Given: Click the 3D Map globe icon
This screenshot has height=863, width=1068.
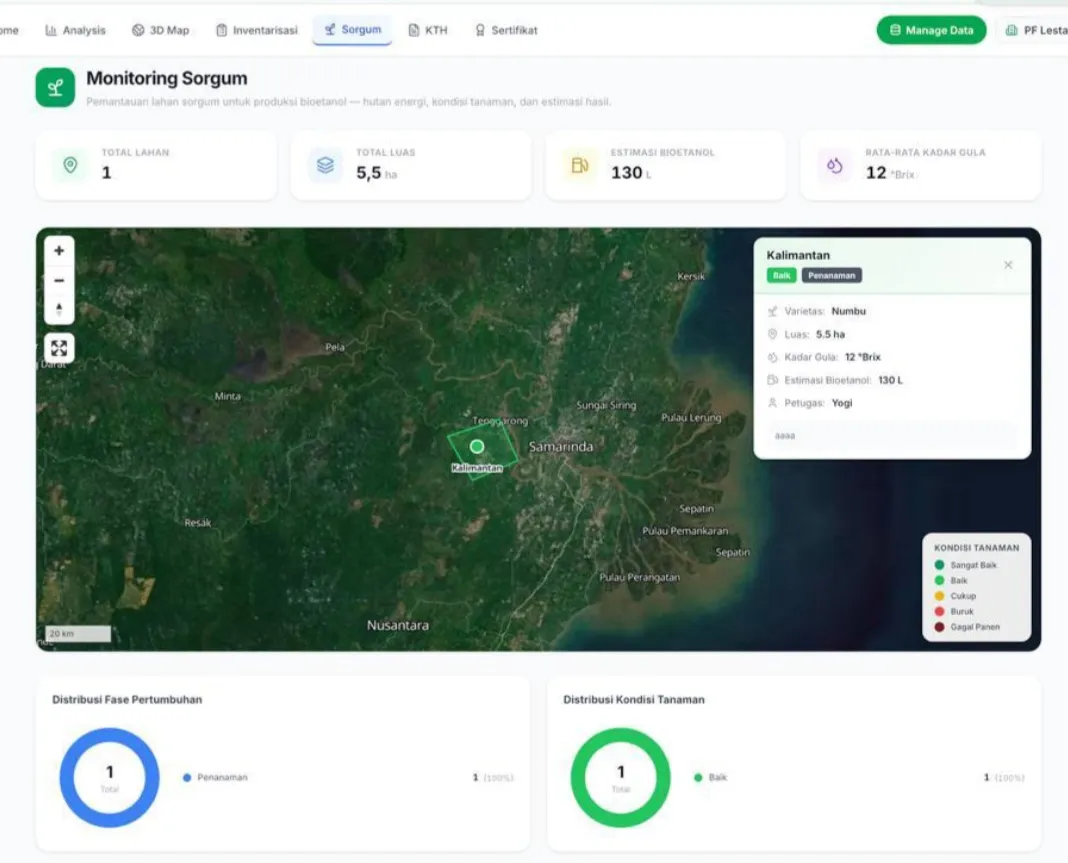Looking at the screenshot, I should [x=138, y=30].
